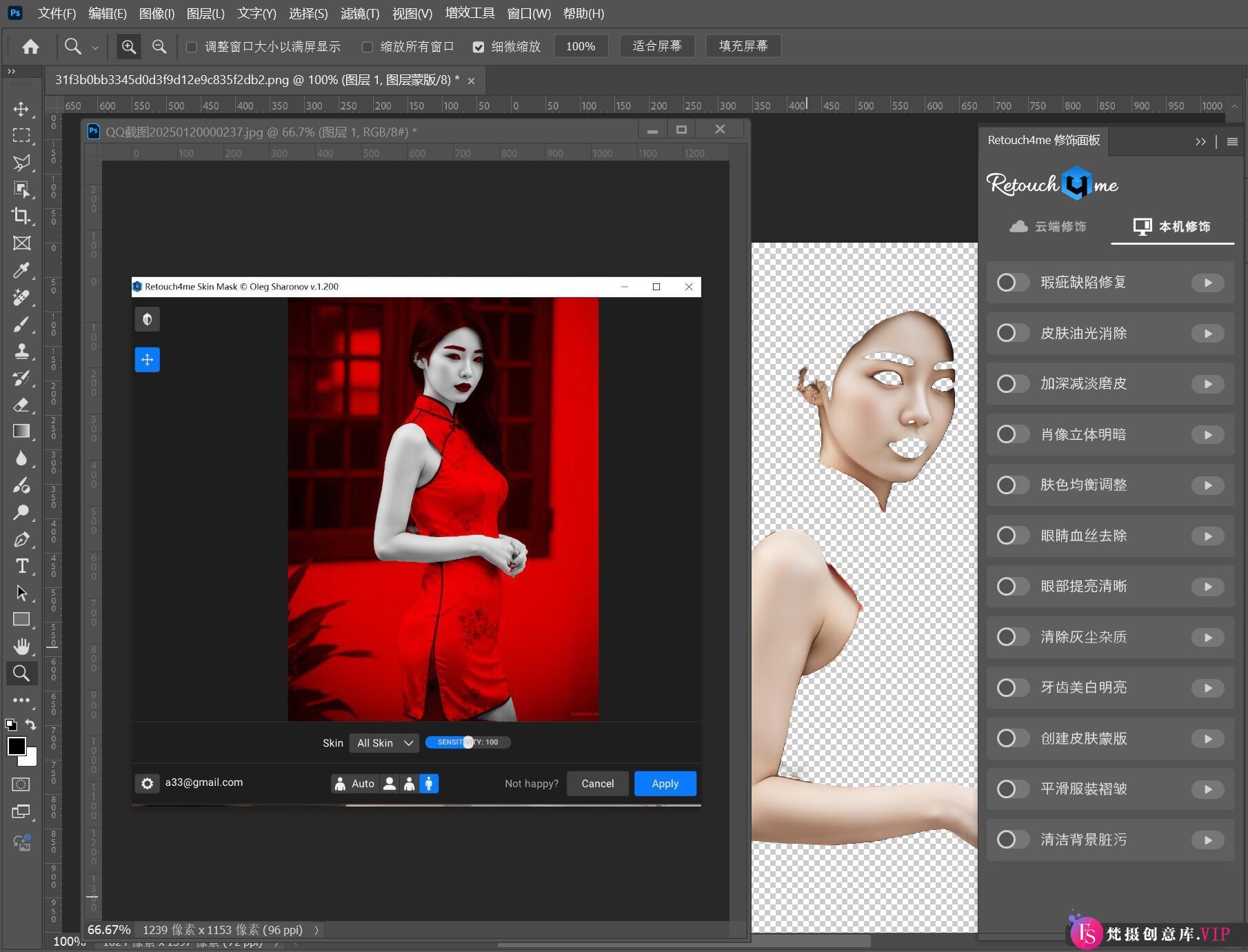Viewport: 1248px width, 952px height.
Task: Select the Move tool in the toolbar
Action: tap(21, 109)
